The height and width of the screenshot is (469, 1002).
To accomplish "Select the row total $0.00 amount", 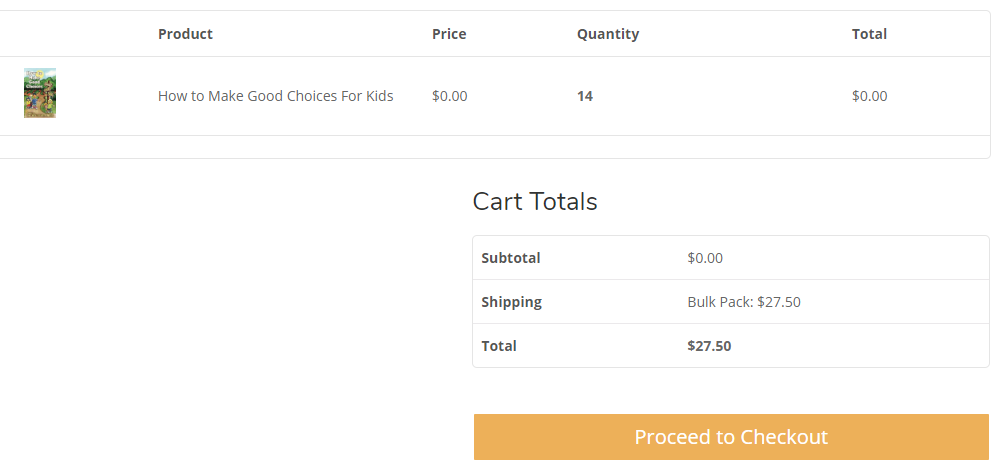I will [x=869, y=96].
